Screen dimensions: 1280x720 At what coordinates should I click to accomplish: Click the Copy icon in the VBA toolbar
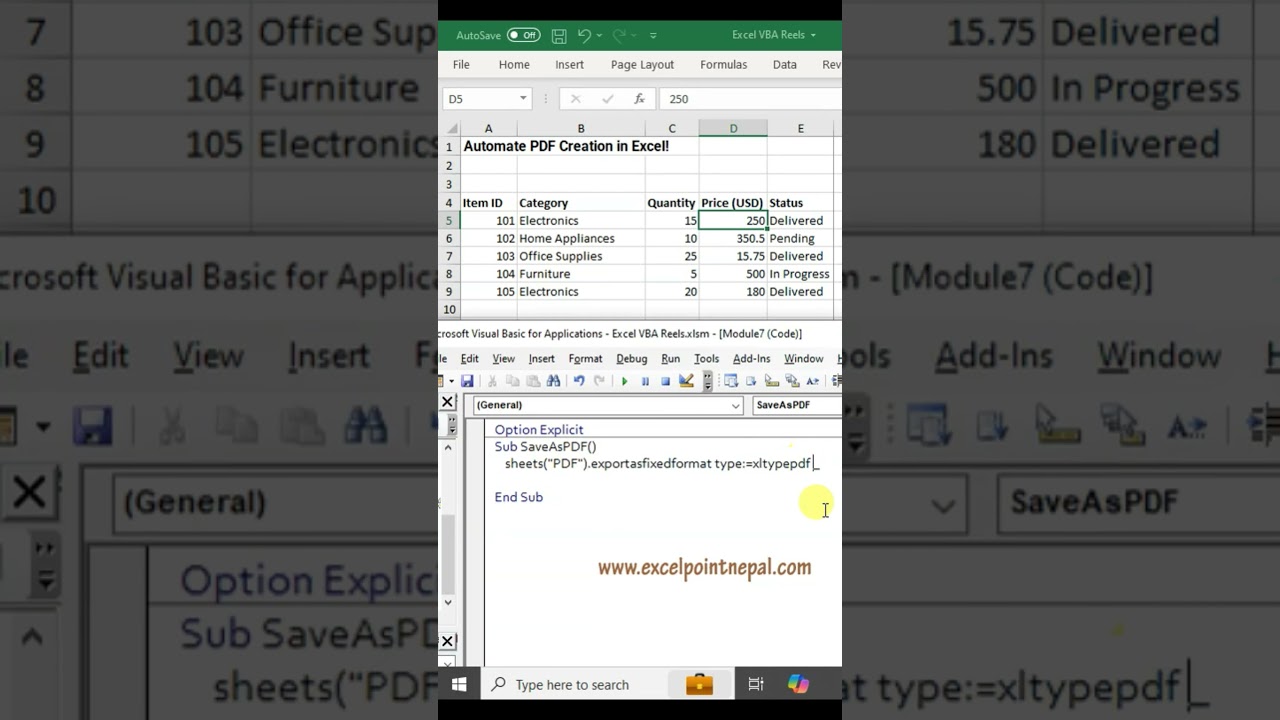point(513,381)
